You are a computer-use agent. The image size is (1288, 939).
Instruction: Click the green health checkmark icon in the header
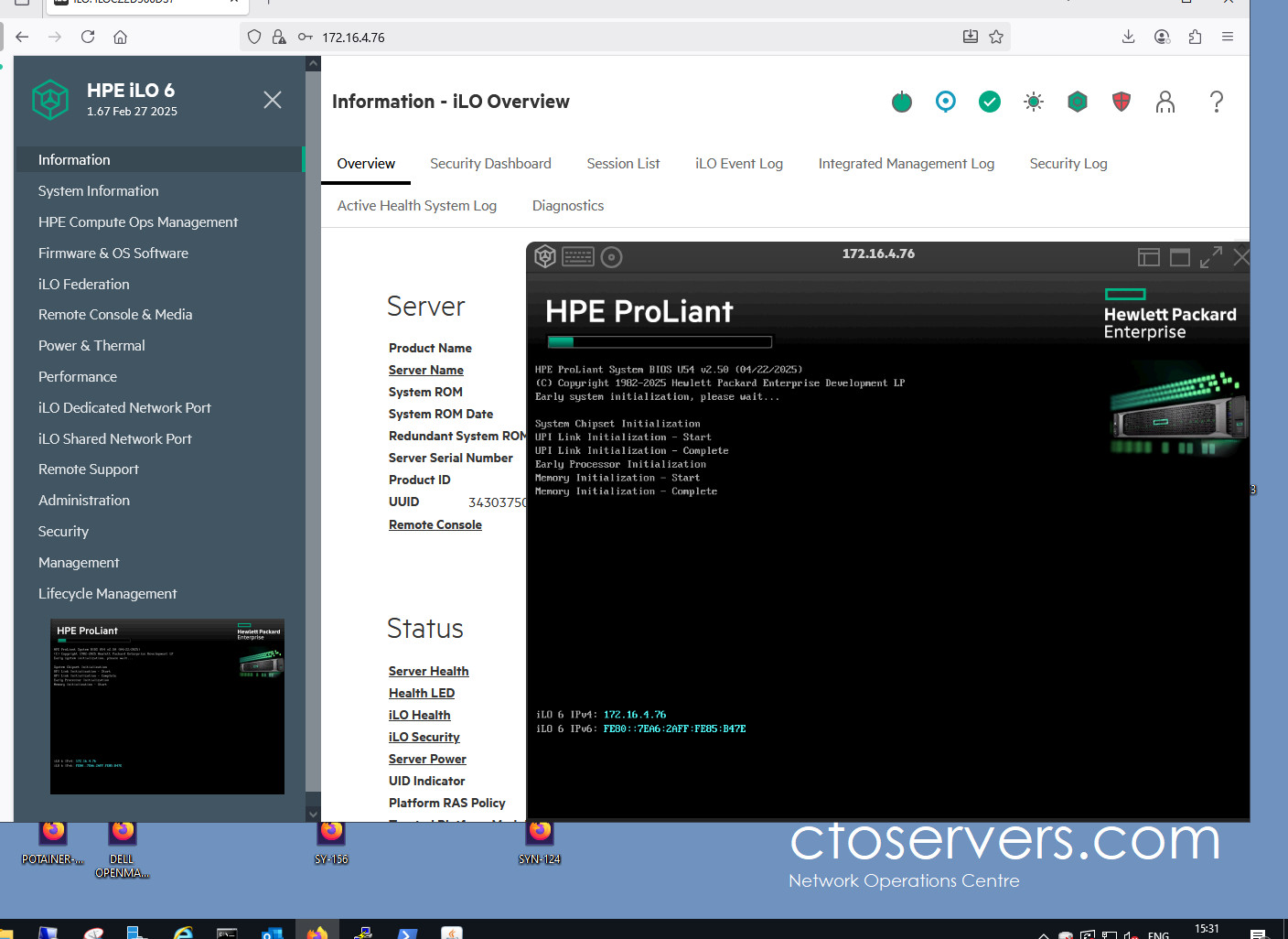990,102
